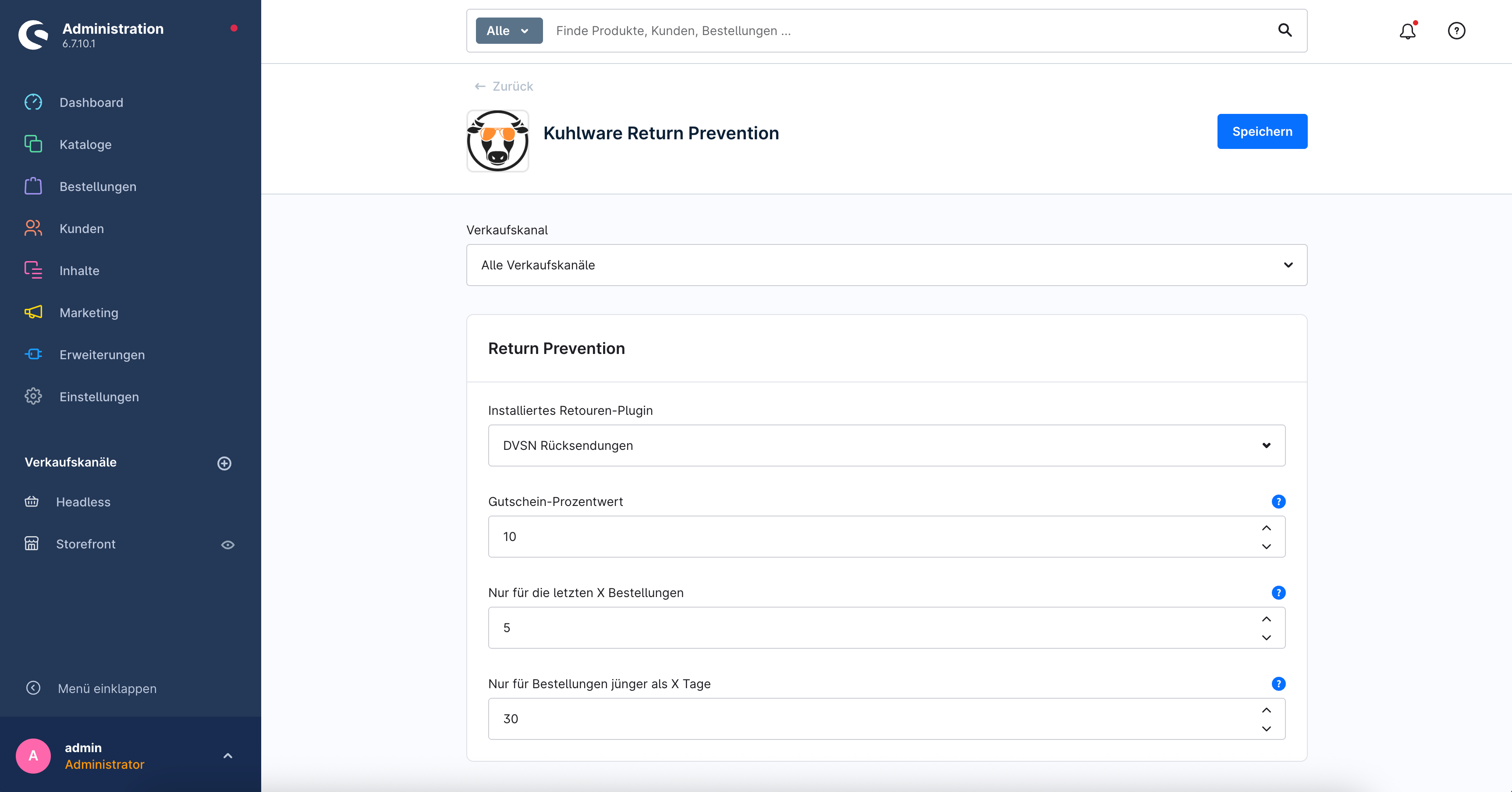
Task: Click the Inhalte layout icon
Action: click(x=33, y=270)
